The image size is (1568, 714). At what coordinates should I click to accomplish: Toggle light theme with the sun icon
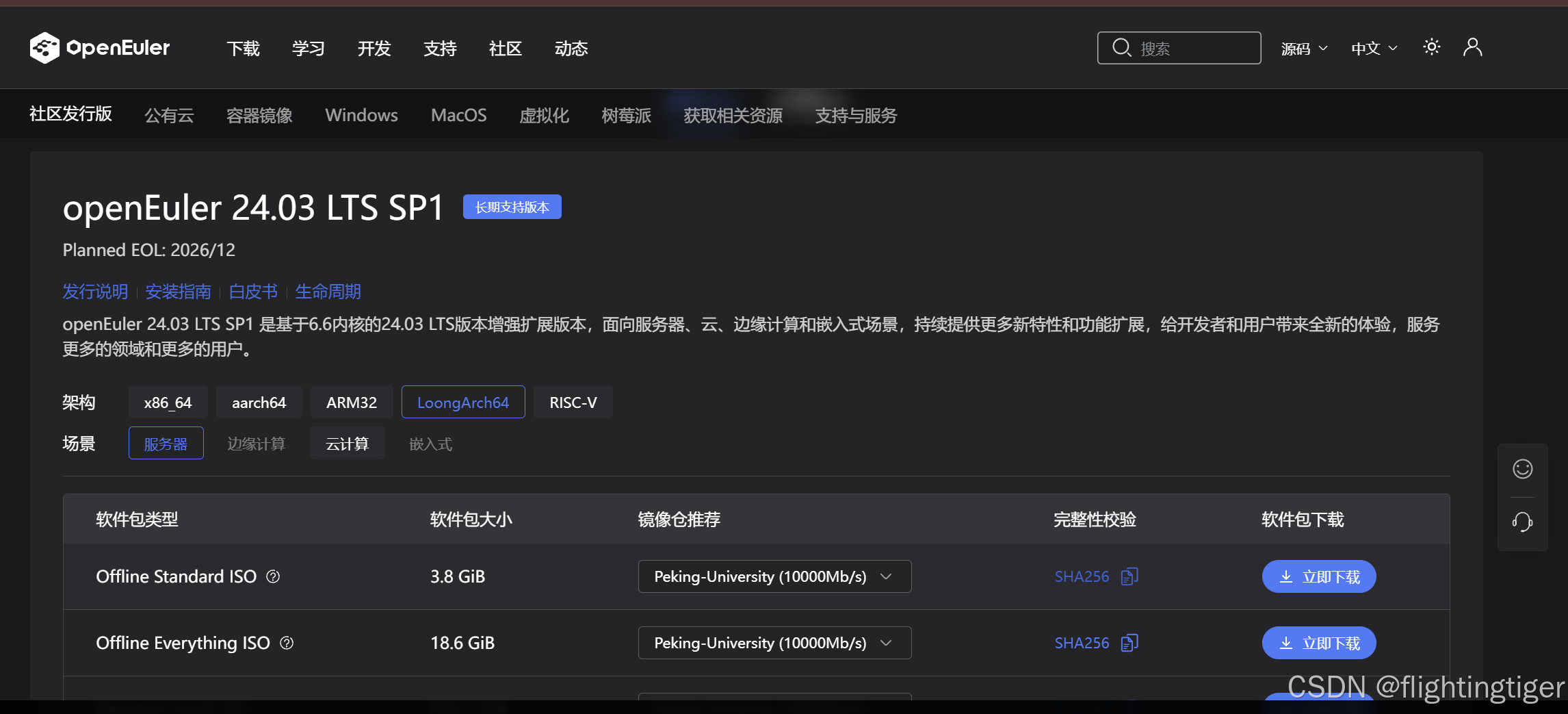click(1431, 47)
